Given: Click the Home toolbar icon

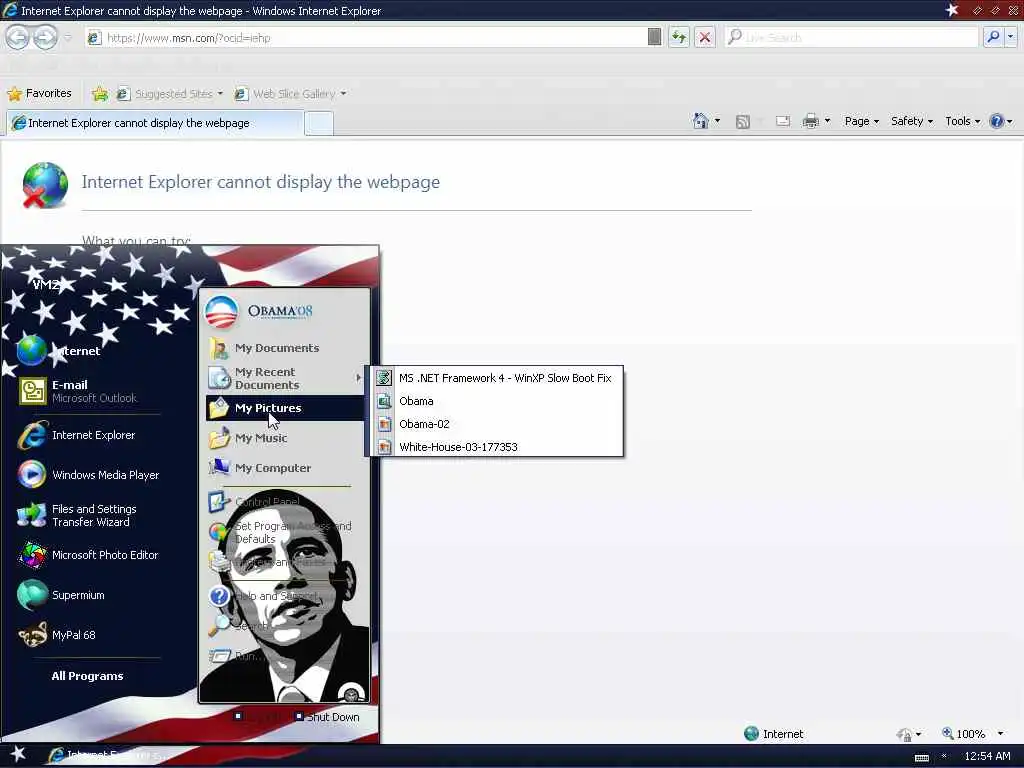Looking at the screenshot, I should click(701, 121).
